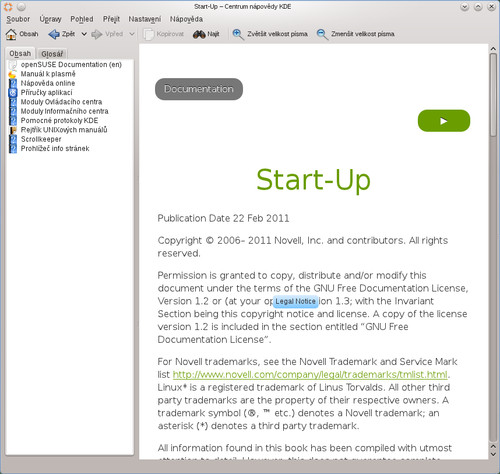Select Scrollkeeper entry in contents list
Screen dimensions: 500x474
point(41,139)
